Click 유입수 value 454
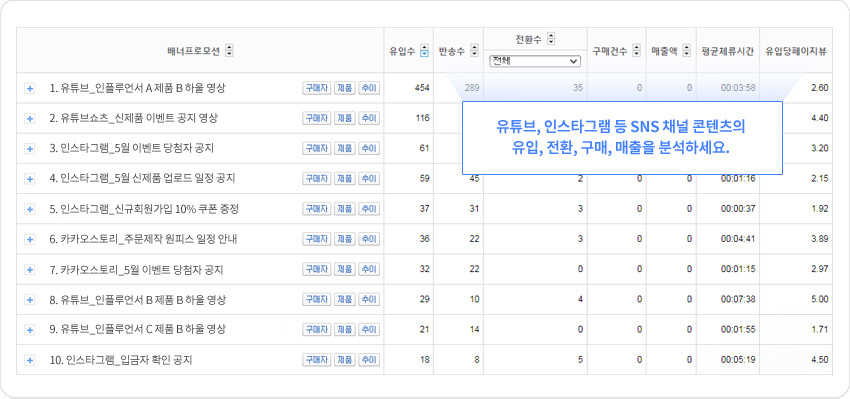The image size is (850, 399). coord(422,88)
